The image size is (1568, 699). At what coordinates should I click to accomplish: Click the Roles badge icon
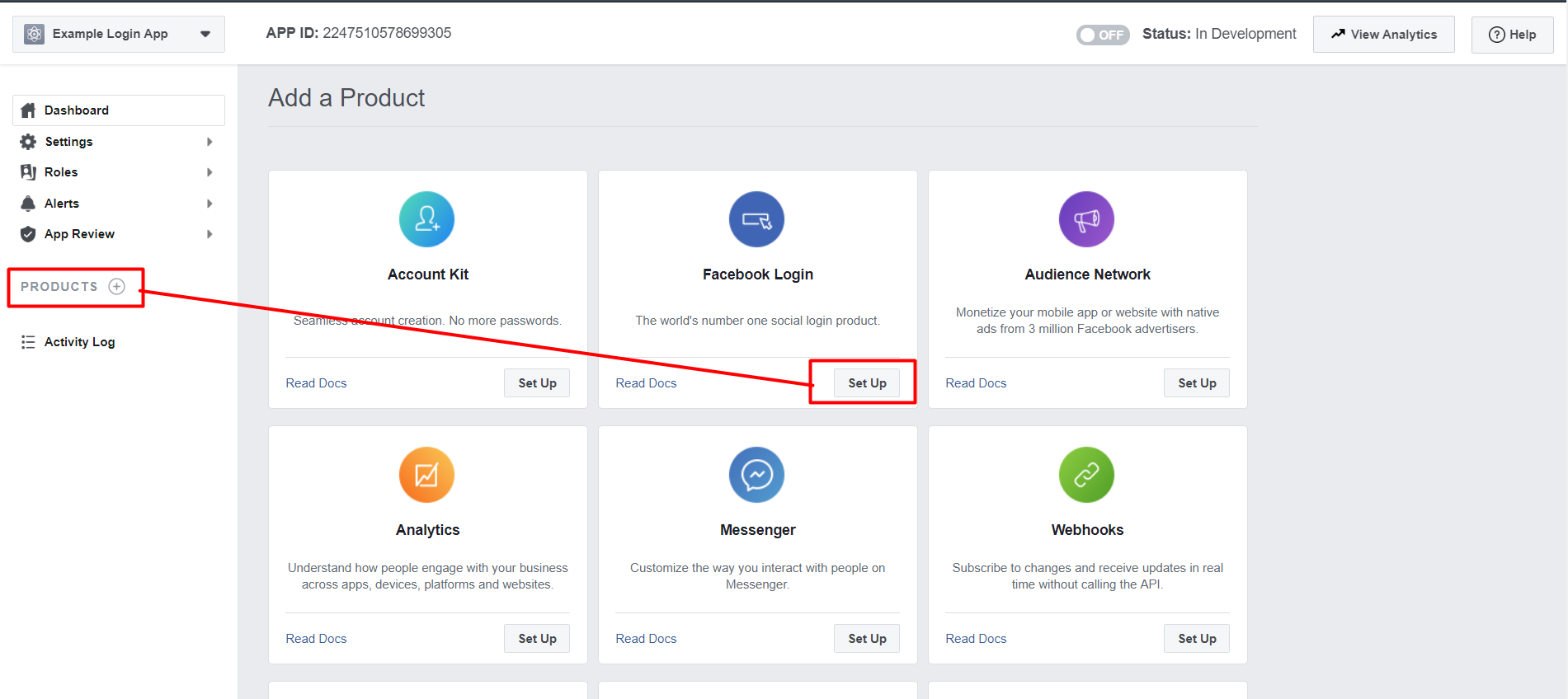point(28,172)
